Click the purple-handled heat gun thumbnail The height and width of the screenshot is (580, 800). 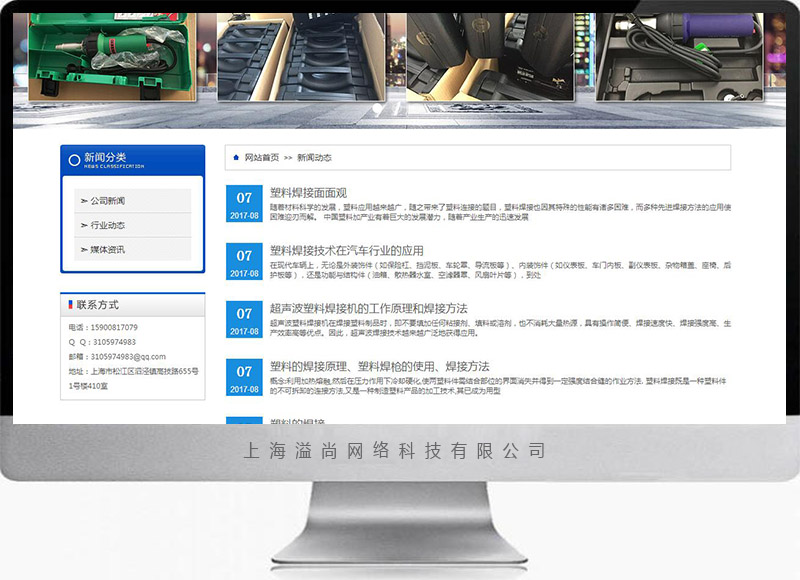680,57
